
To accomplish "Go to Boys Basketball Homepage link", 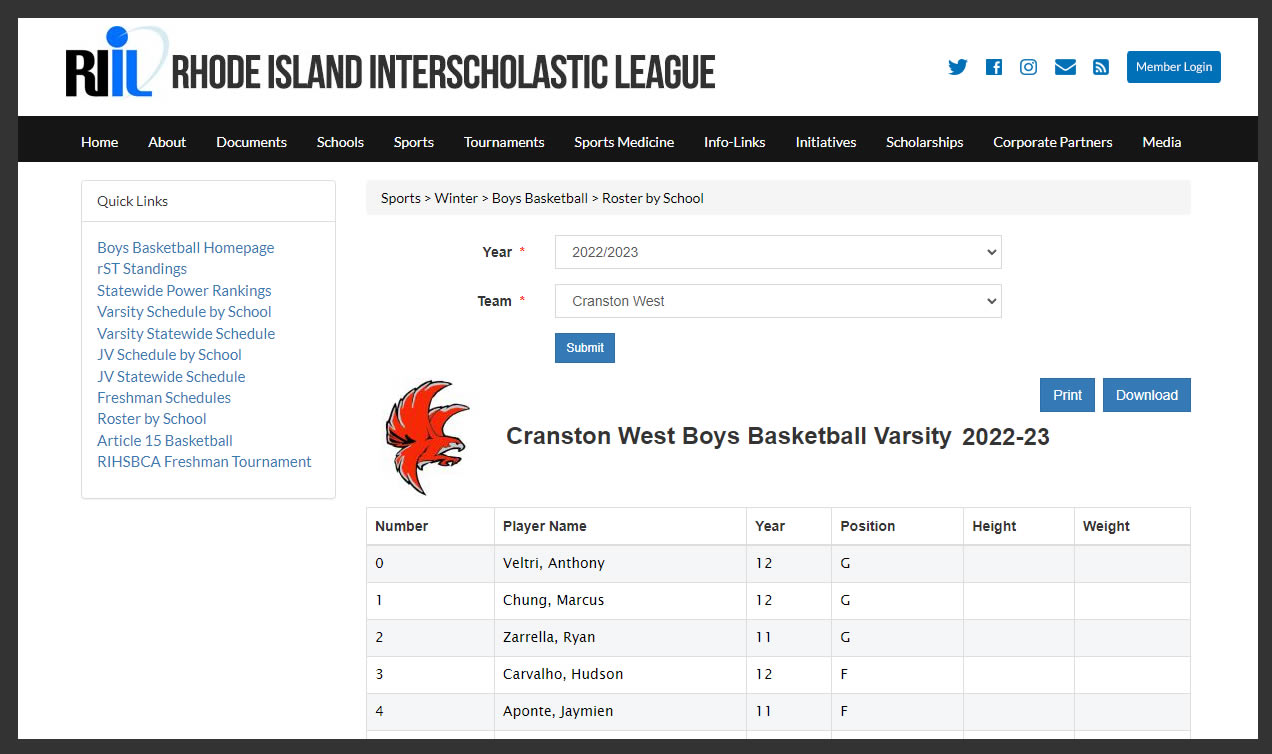I will coord(186,248).
